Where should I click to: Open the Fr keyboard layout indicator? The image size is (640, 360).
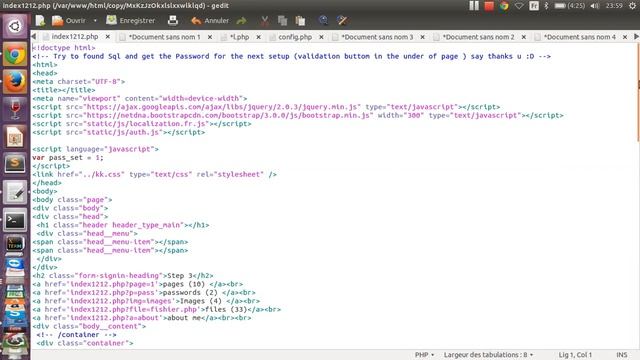pyautogui.click(x=534, y=6)
